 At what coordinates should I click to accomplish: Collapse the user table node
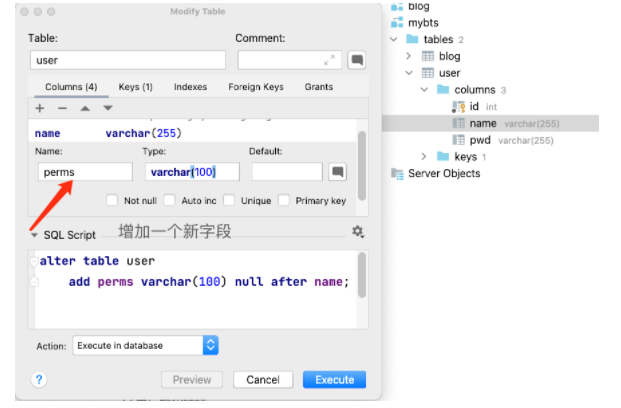click(x=409, y=73)
